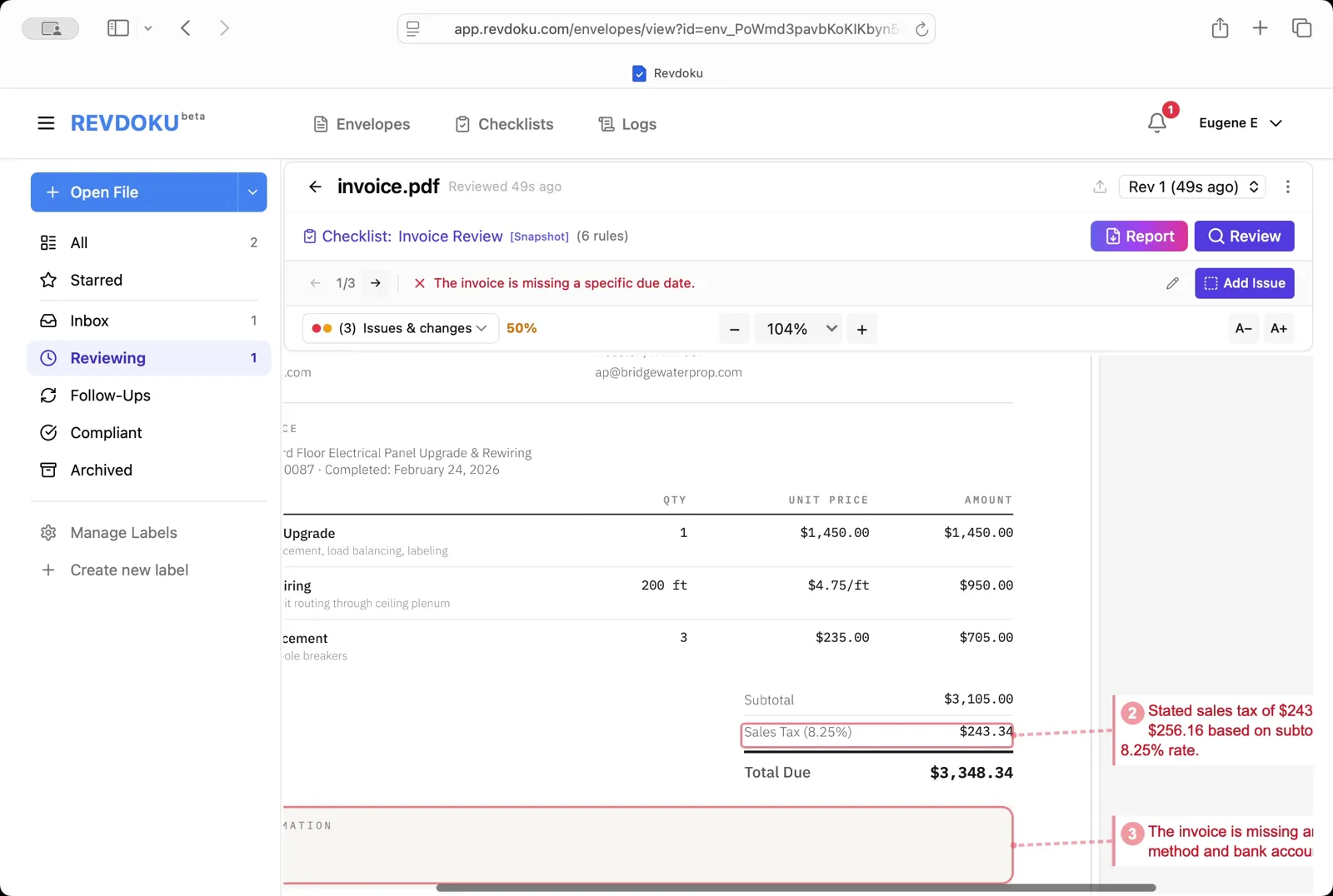
Task: Click the pencil edit icon beside the issue
Action: tap(1172, 283)
